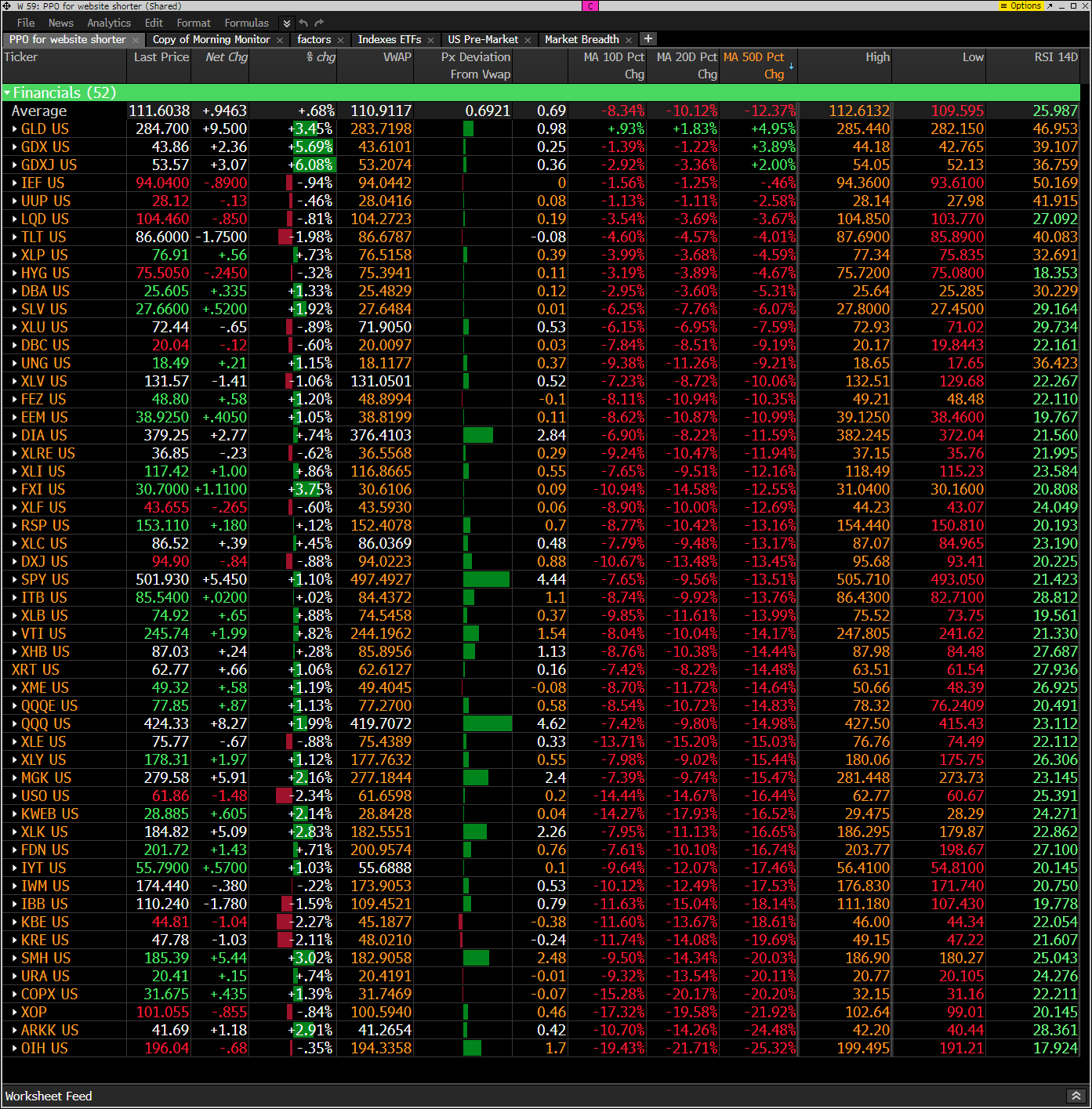Expand the more-menus double chevron
Screen dimensions: 1092x1109
click(286, 24)
